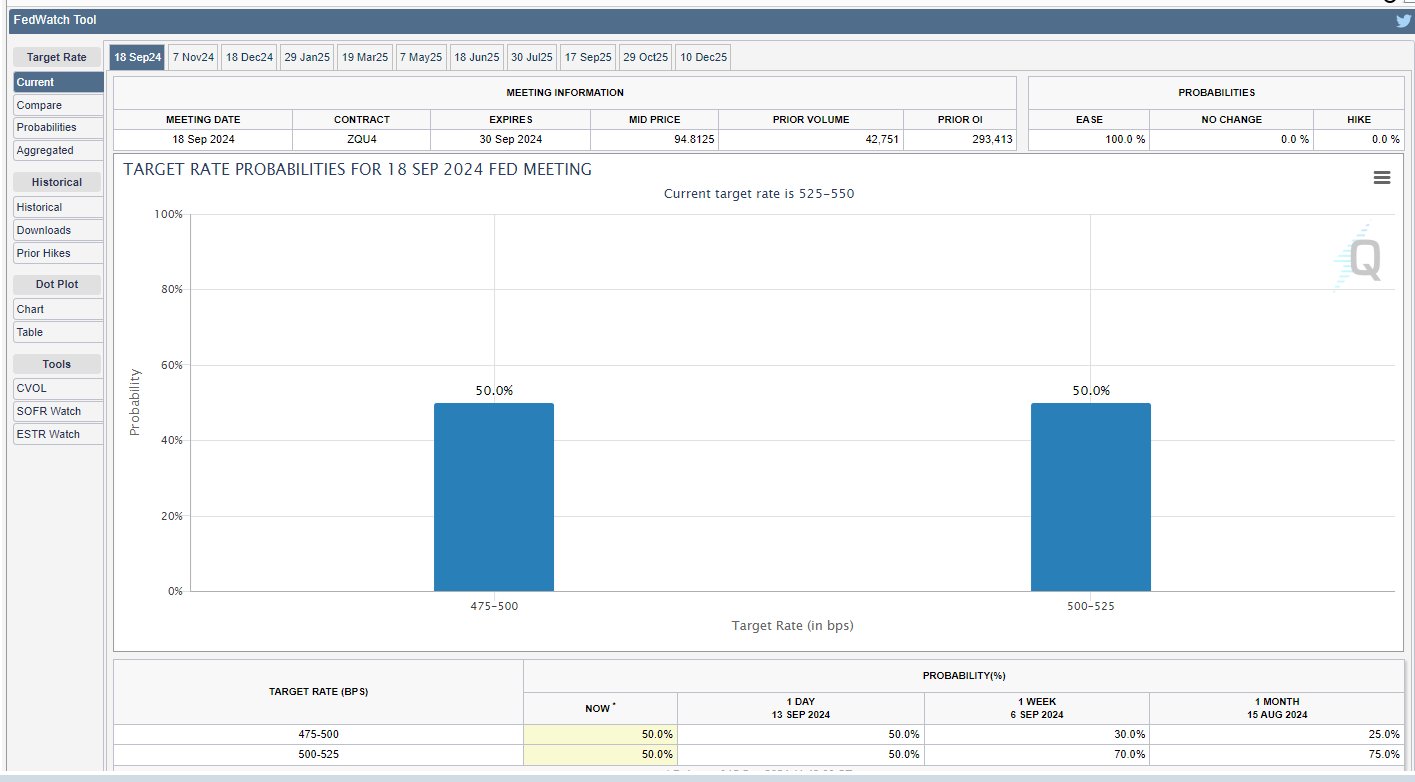
Task: Switch to the 18 Dec24 tab
Action: point(249,58)
